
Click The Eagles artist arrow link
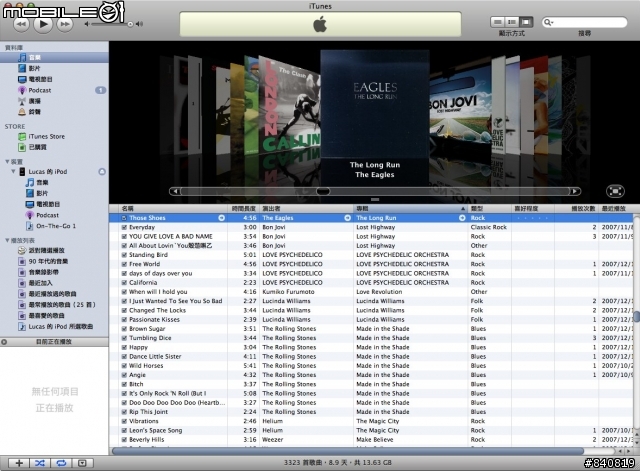[x=347, y=218]
